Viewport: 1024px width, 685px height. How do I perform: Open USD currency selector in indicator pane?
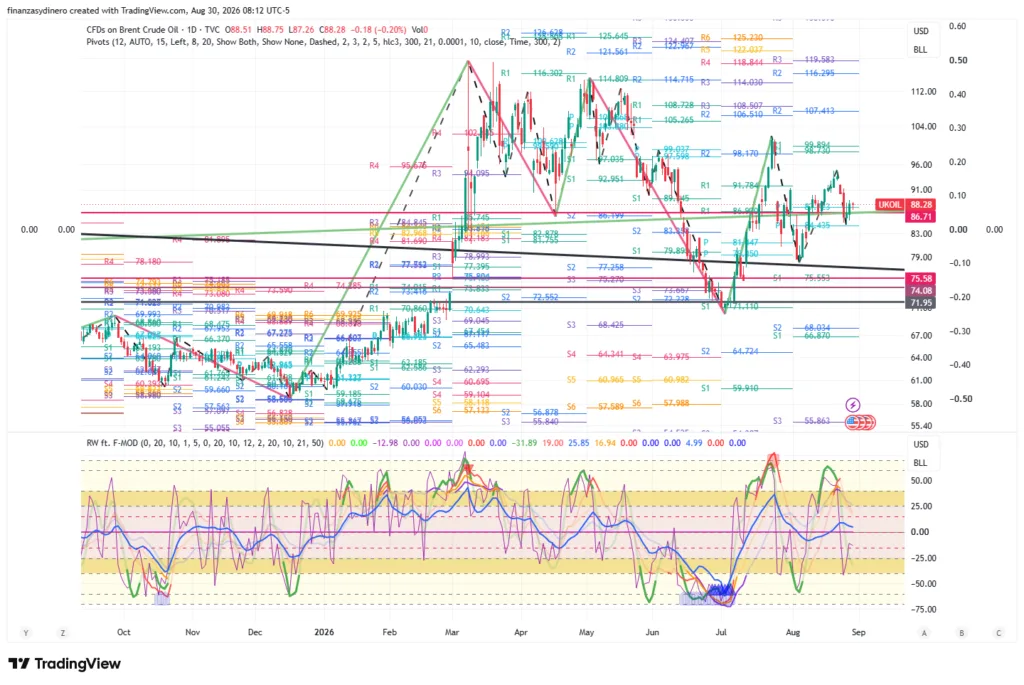pos(921,445)
